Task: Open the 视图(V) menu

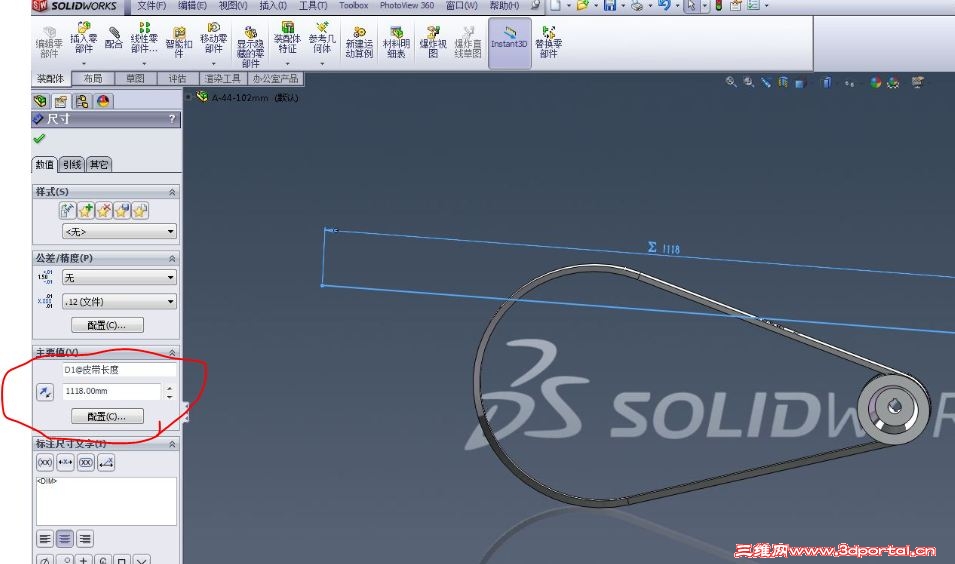Action: pos(233,5)
